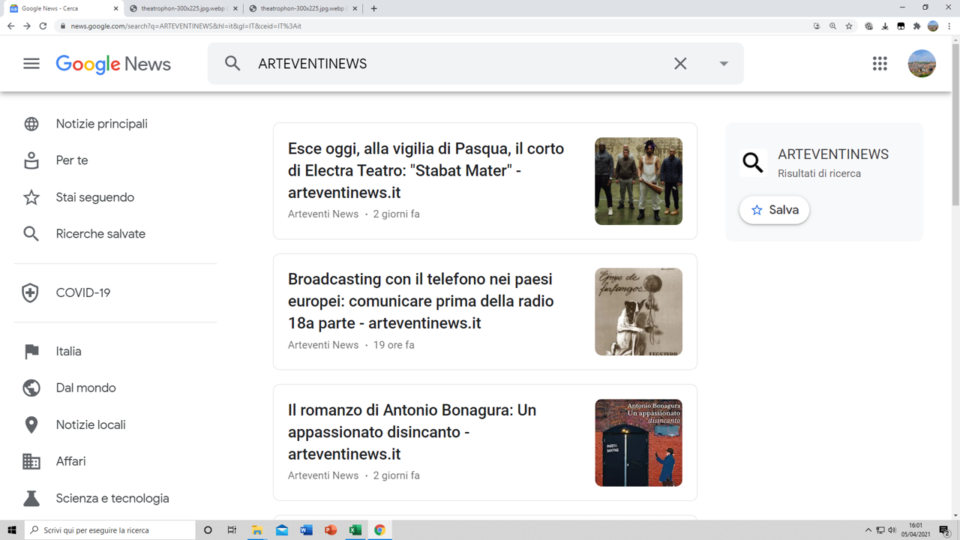
Task: Open the Affari section
Action: [x=70, y=462]
